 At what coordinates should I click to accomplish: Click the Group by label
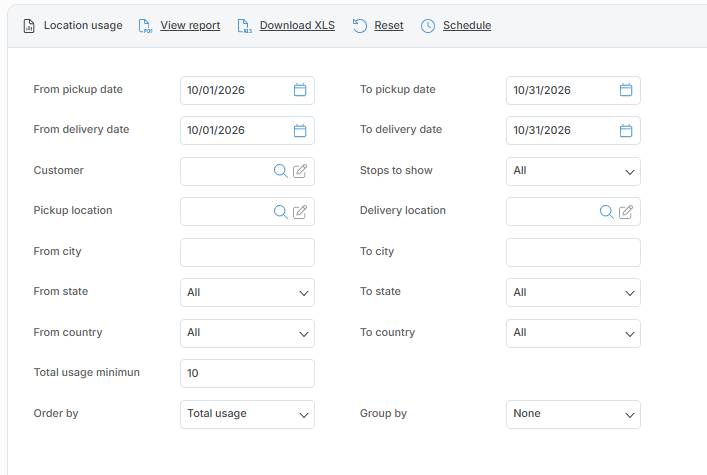click(x=383, y=414)
